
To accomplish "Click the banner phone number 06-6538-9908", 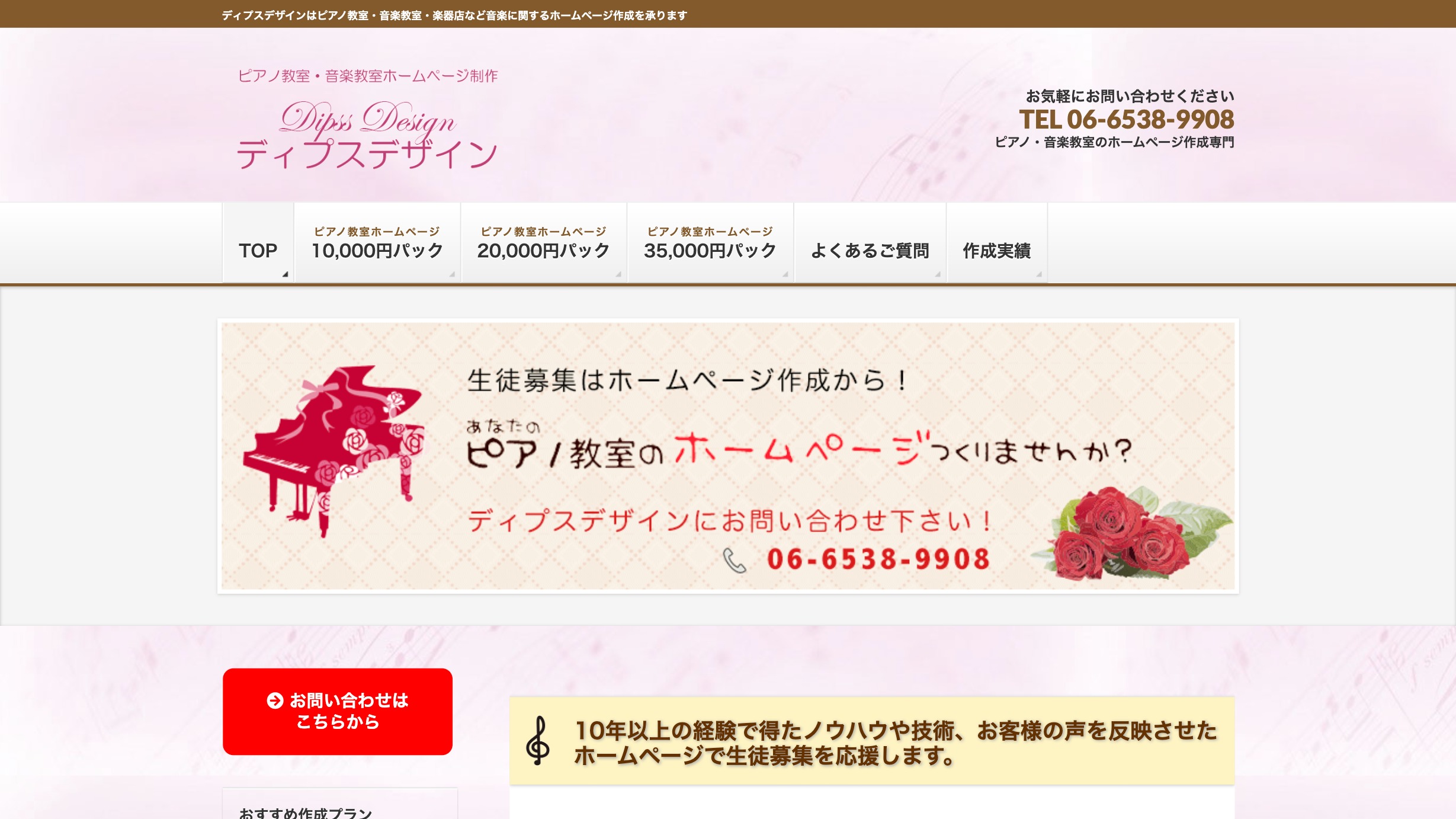I will click(x=878, y=559).
